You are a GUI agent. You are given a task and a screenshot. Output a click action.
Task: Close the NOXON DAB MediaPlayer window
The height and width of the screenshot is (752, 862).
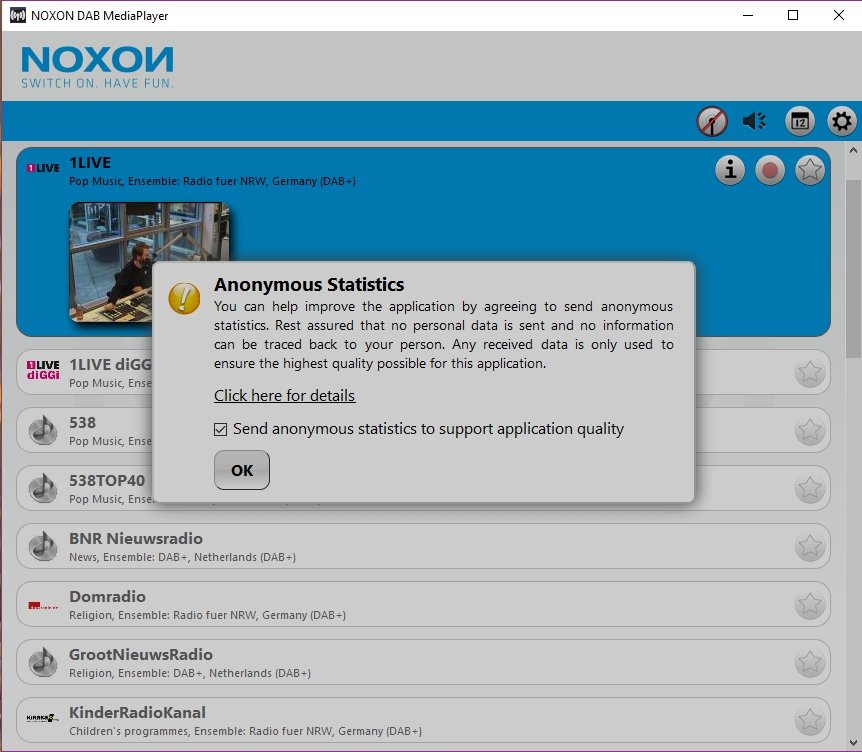[838, 15]
